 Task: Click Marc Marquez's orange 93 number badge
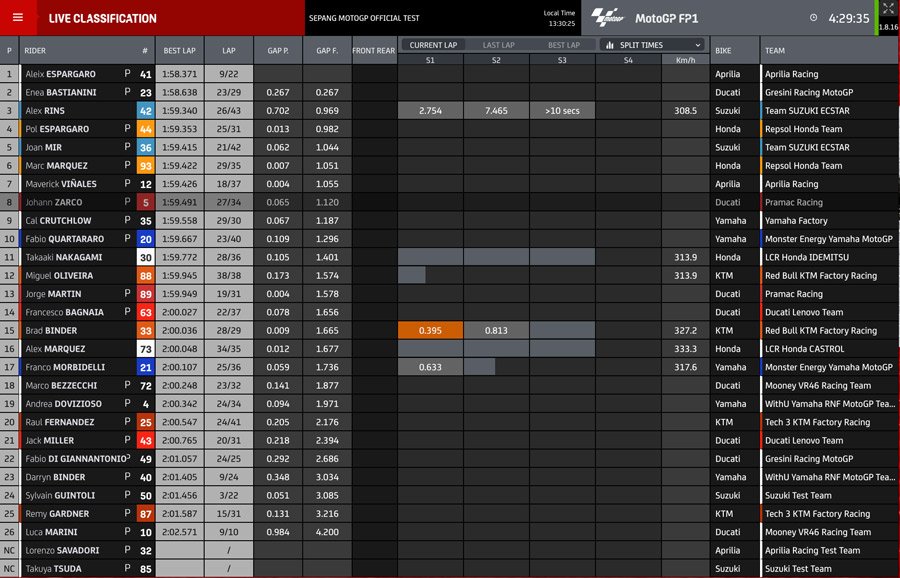pos(145,166)
